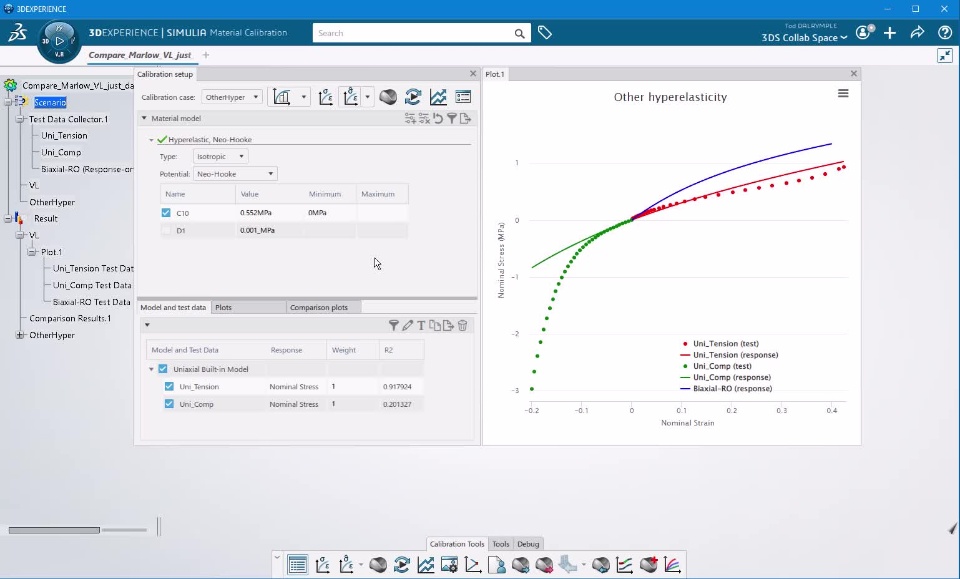Click the sigma-epsilon stress-strain icon in Calibration setup
960x579 pixels.
coord(326,97)
